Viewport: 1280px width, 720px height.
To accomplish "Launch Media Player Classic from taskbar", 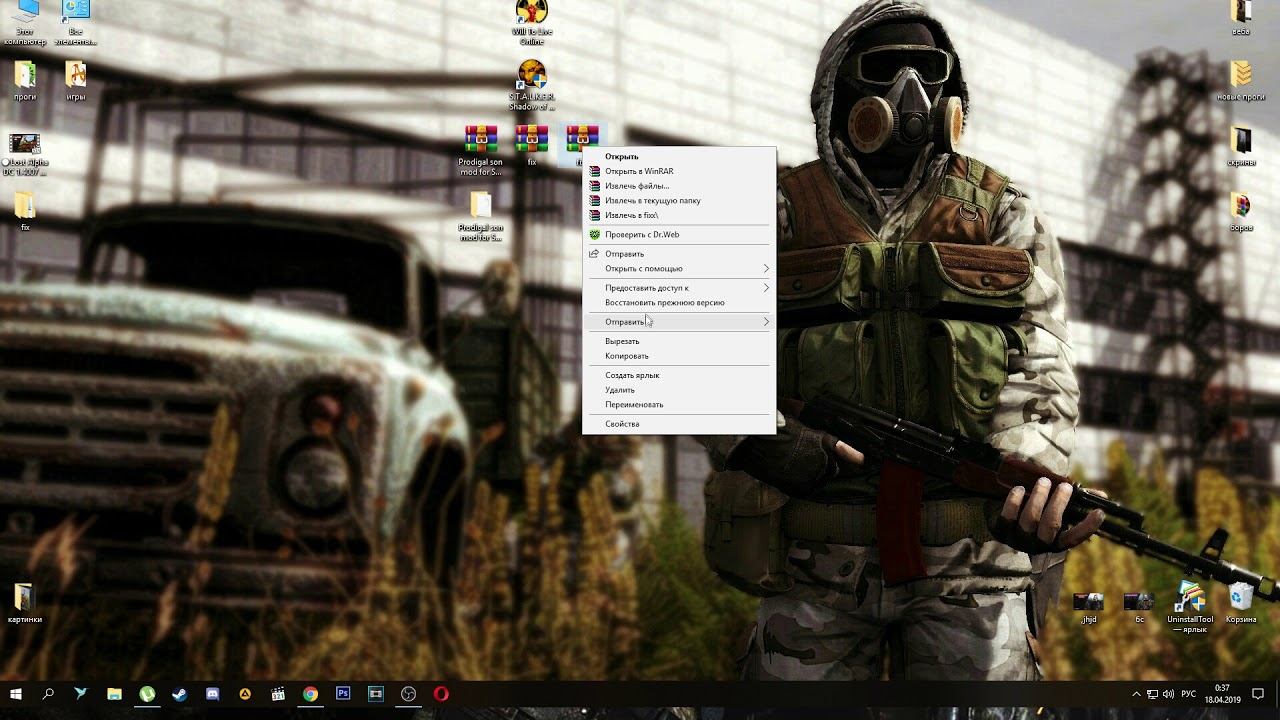I will click(278, 694).
